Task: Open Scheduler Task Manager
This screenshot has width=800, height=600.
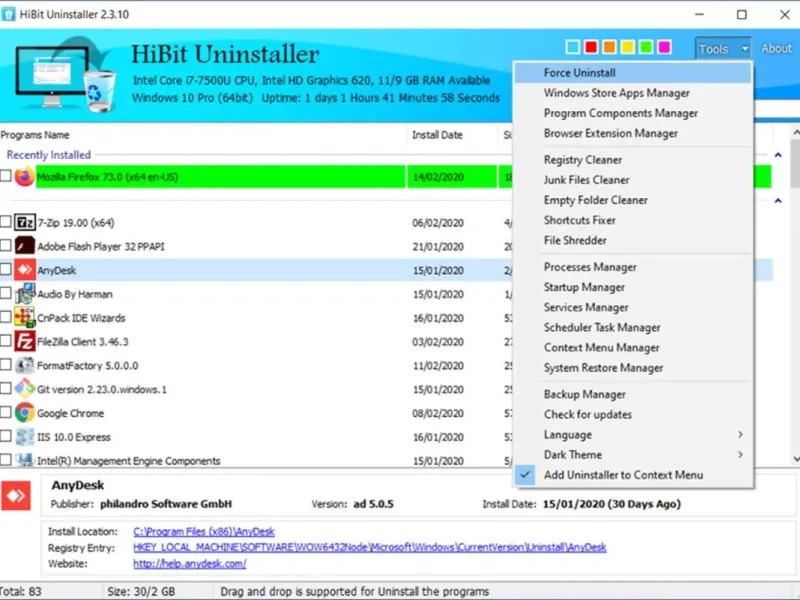Action: click(x=633, y=328)
